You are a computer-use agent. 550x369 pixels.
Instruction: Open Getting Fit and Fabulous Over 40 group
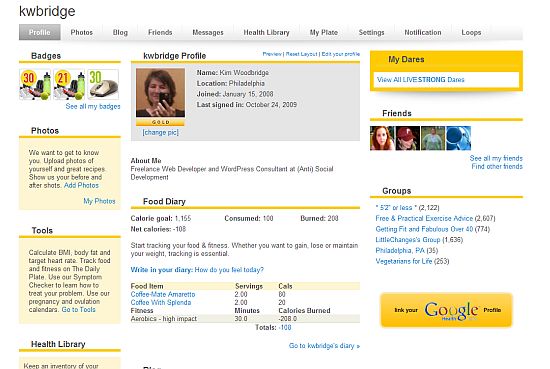click(424, 229)
